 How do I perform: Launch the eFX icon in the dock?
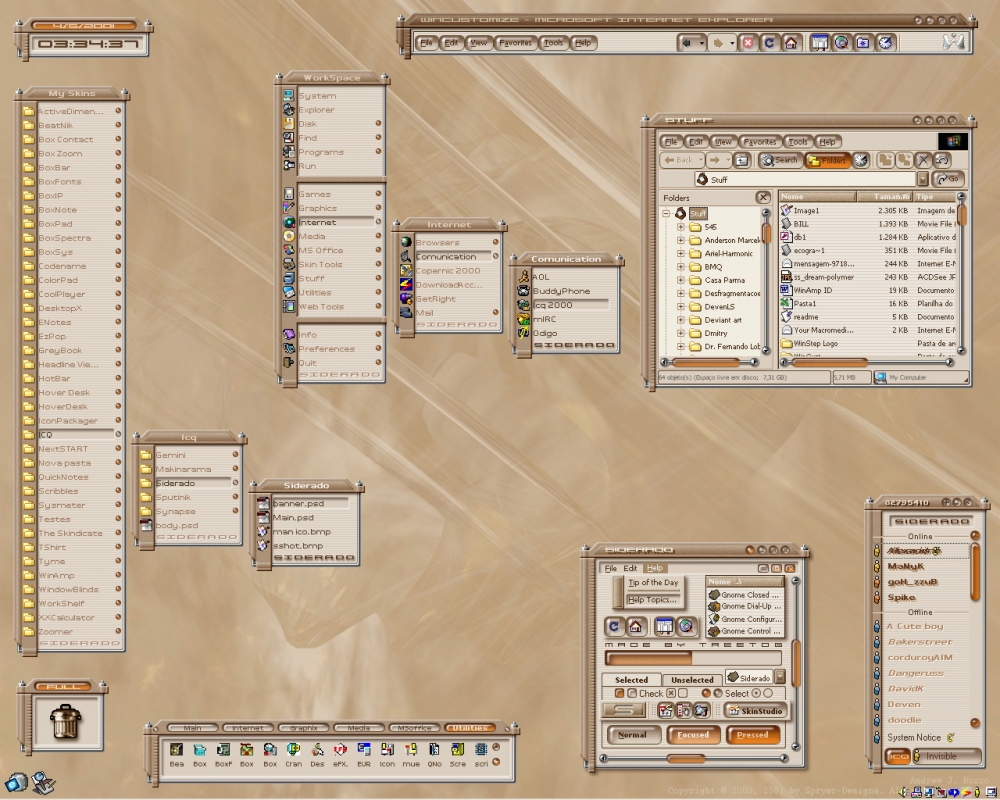(x=340, y=750)
